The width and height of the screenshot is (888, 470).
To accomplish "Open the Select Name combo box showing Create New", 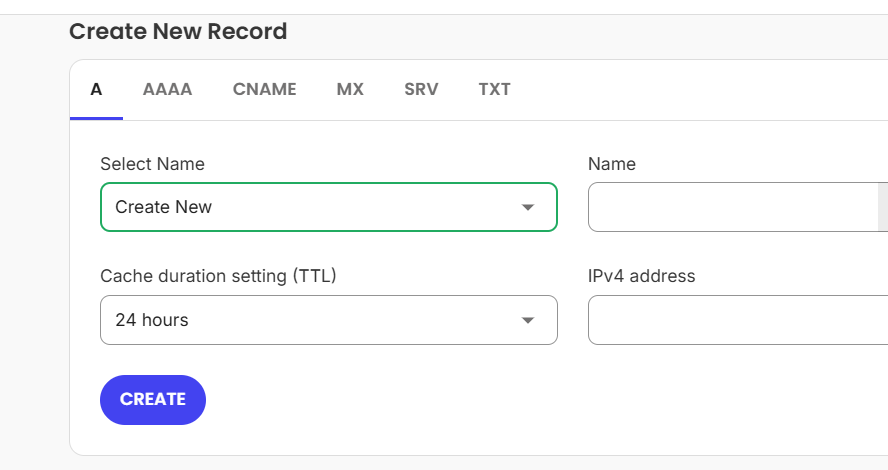I will (x=329, y=207).
